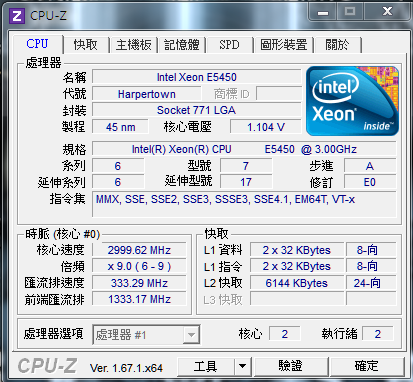This screenshot has height=382, width=413.
Task: Click the L1 指令 associativity 8-向
Action: 371,266
